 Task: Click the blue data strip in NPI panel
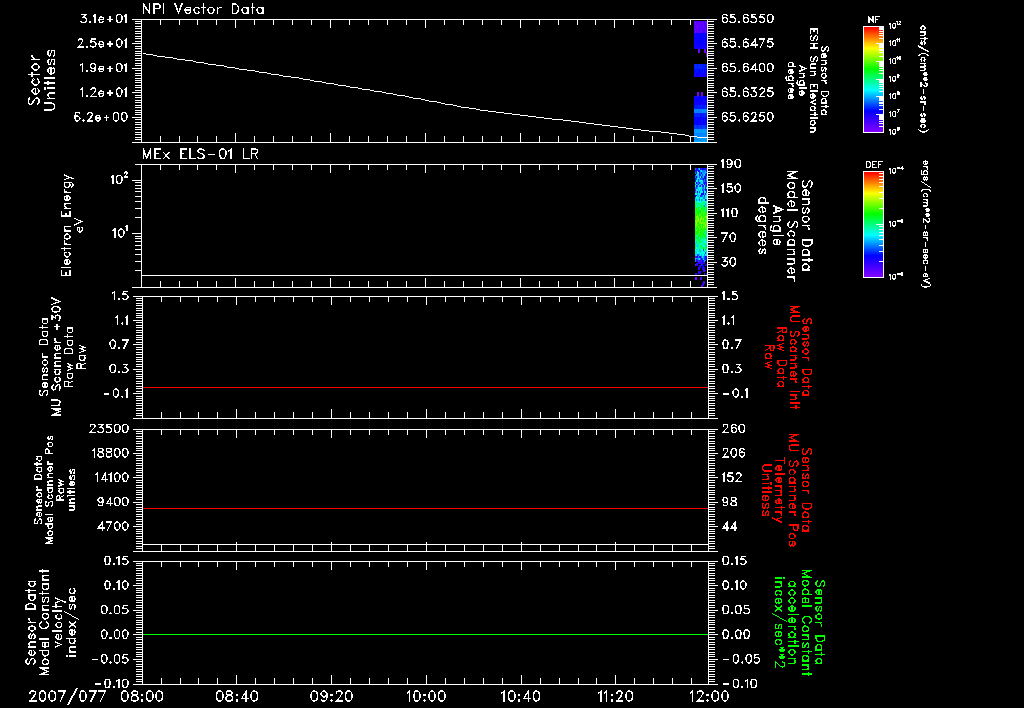[701, 81]
